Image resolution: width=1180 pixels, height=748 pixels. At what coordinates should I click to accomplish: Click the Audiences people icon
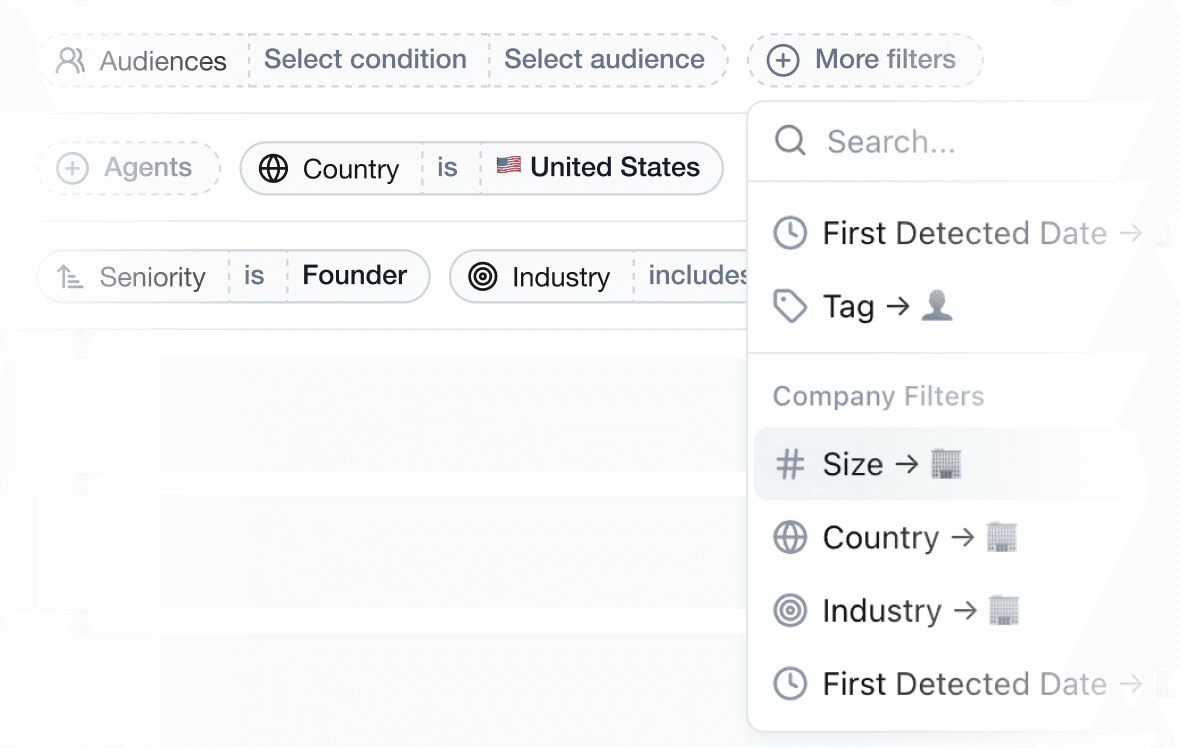click(x=70, y=61)
